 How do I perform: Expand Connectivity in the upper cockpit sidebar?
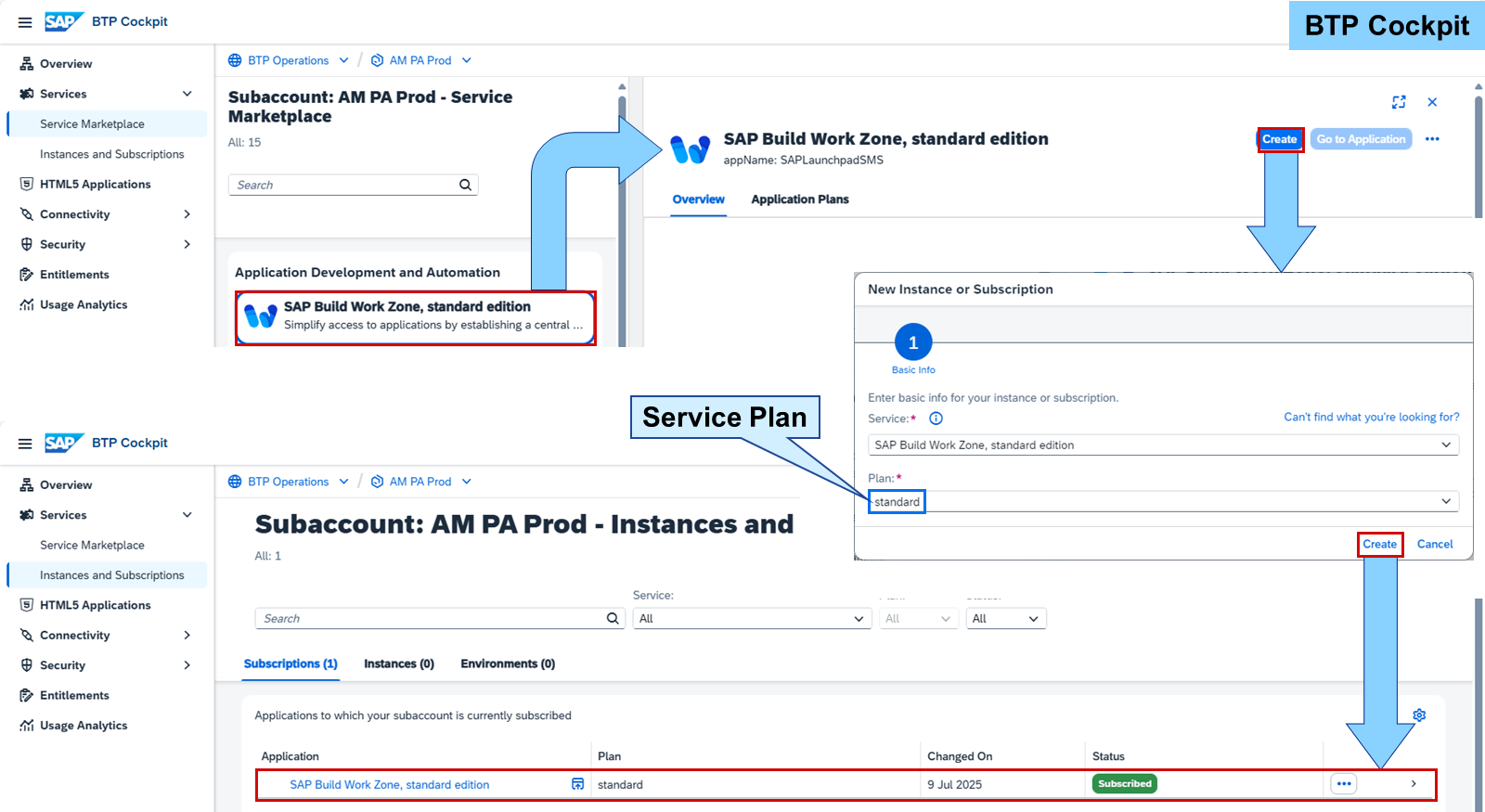tap(187, 214)
